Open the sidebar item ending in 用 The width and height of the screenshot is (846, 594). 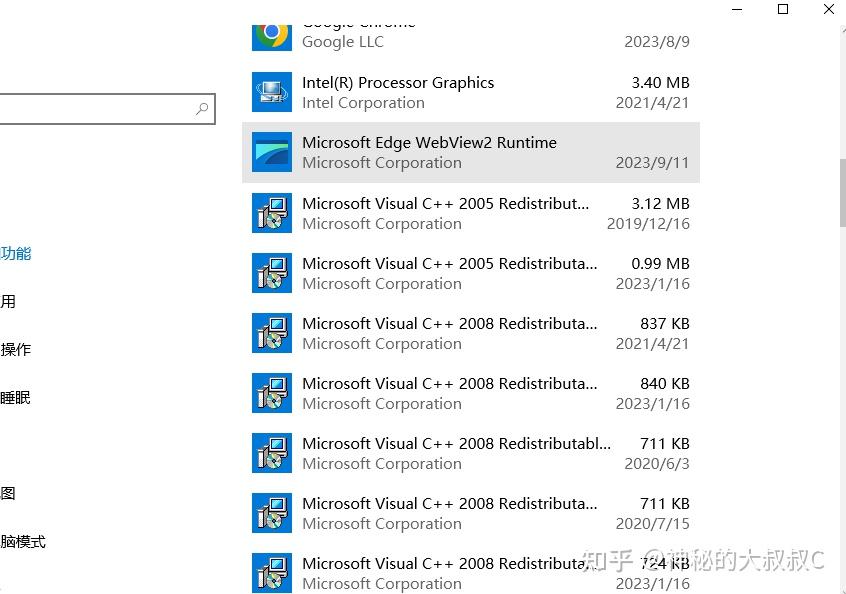pos(8,302)
